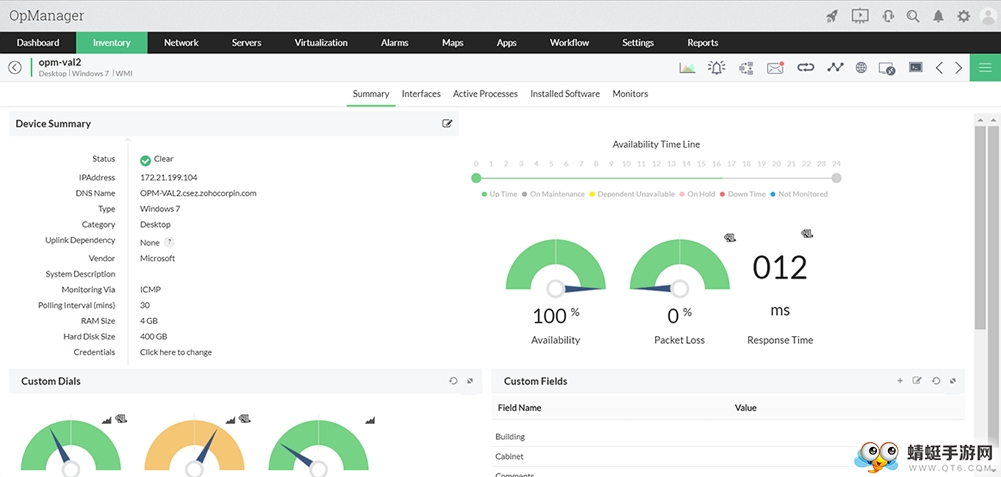Open the Alarms menu
Screen dimensions: 1001x477
click(395, 43)
